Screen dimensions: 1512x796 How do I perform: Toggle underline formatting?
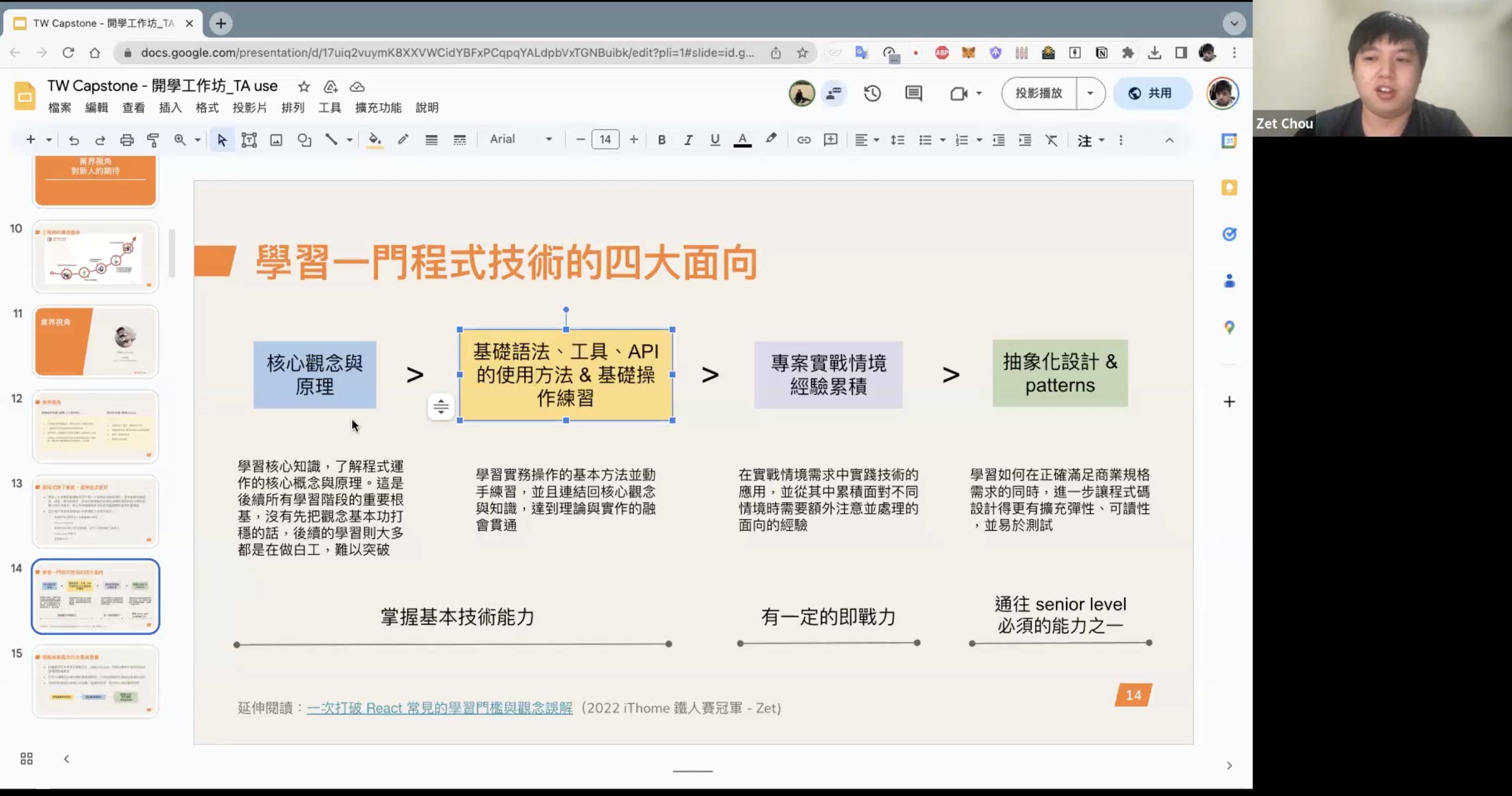(714, 140)
